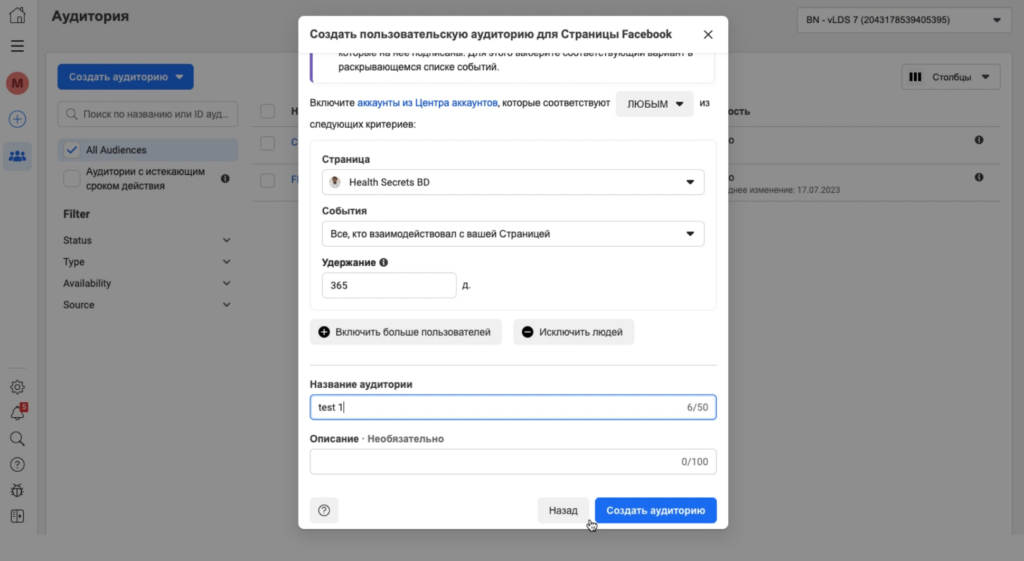Viewport: 1024px width, 561px height.
Task: Open the ad account selector BN - vLDS 7
Action: tap(904, 20)
